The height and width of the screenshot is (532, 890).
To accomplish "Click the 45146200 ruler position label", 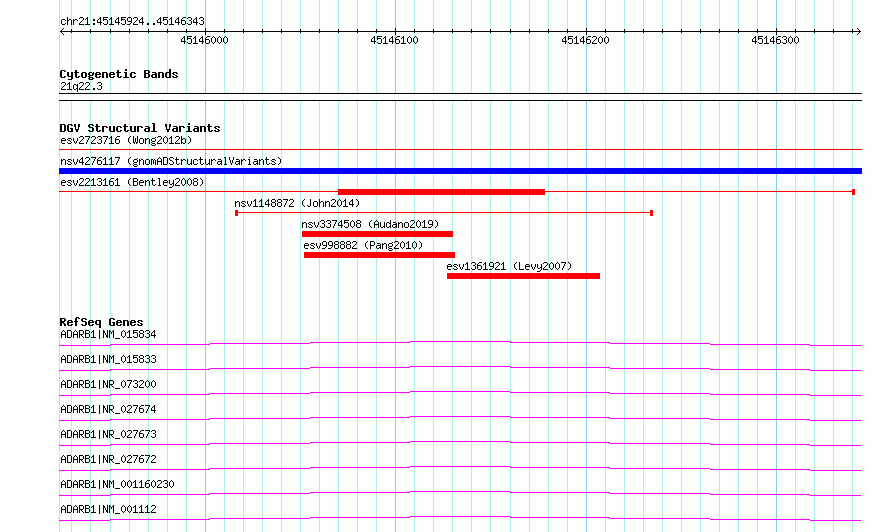I will click(x=585, y=40).
